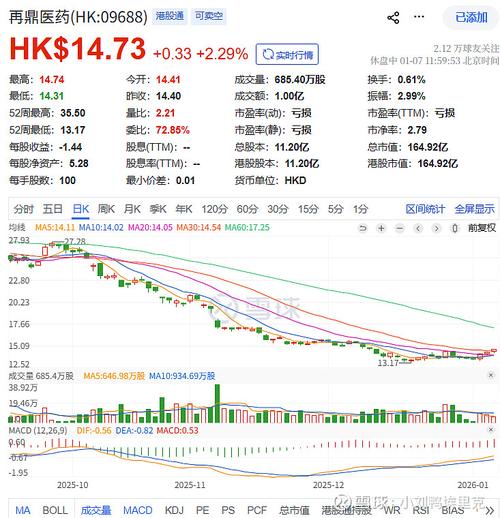Click the MA10:14.02 average label
500x518 pixels.
101,228
